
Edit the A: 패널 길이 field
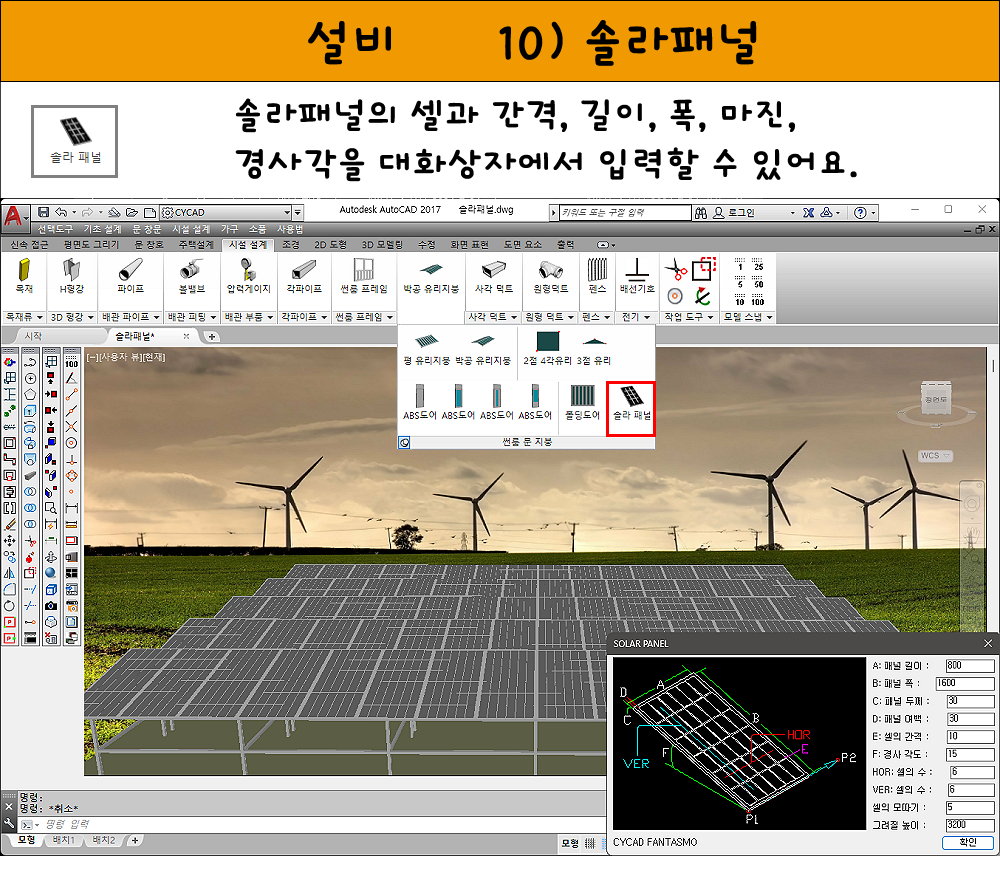click(969, 665)
